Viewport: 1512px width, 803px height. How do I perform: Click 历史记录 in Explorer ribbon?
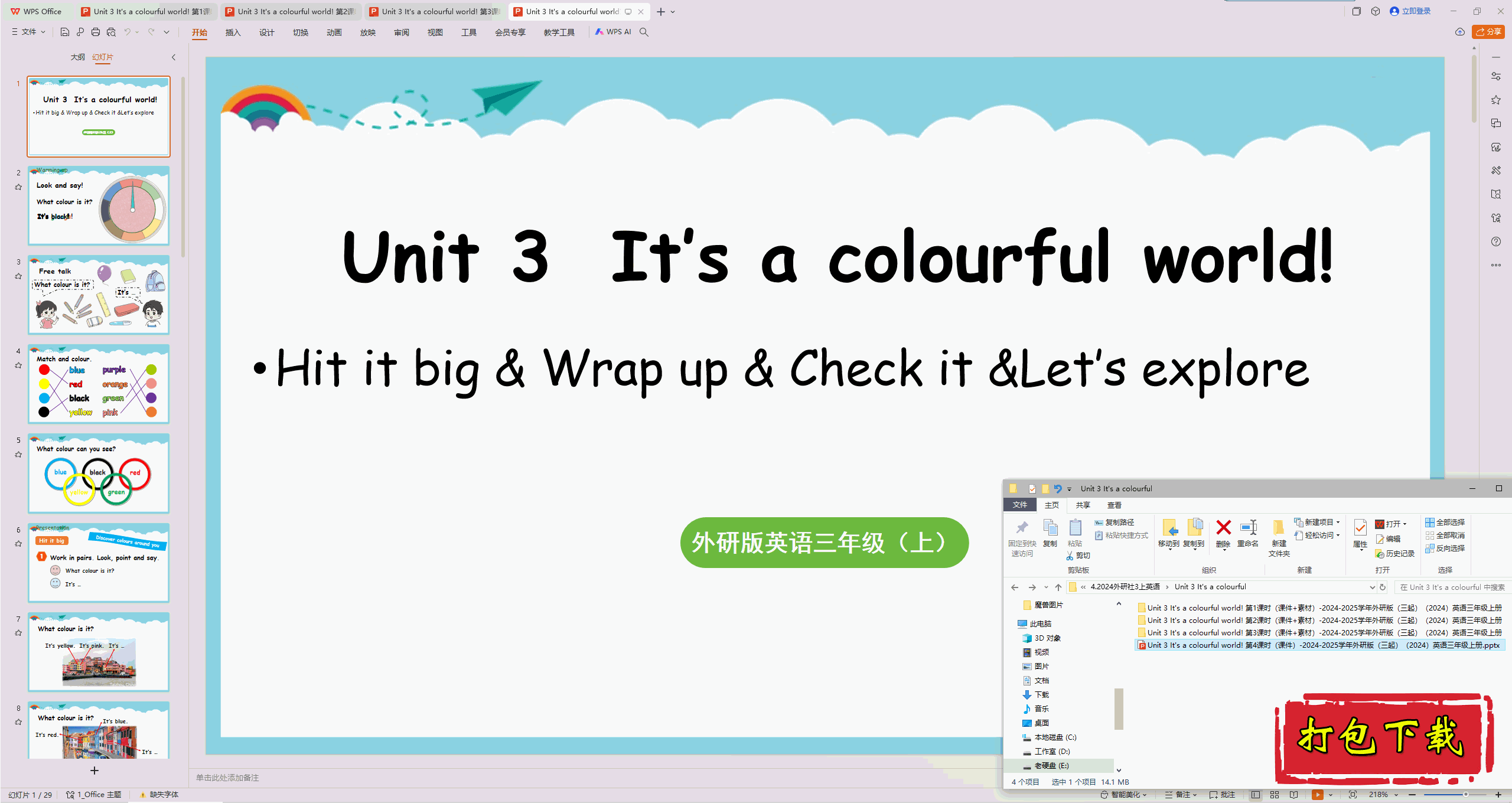point(1395,554)
